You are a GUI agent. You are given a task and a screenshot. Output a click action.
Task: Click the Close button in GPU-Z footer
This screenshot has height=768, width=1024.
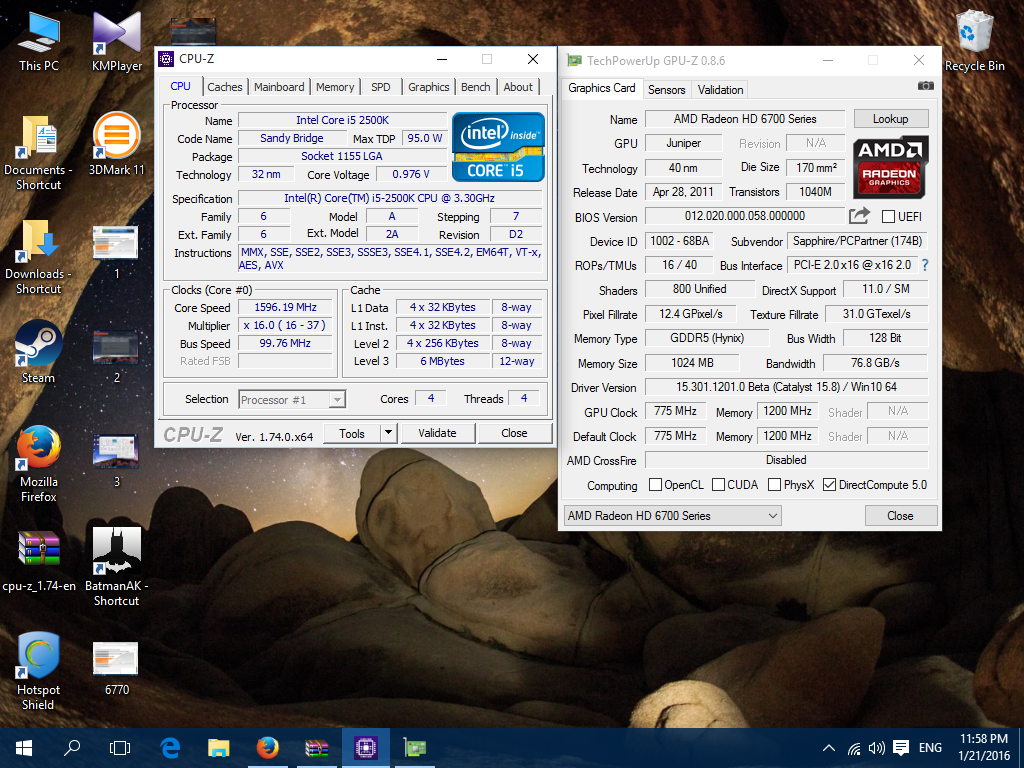[x=901, y=515]
